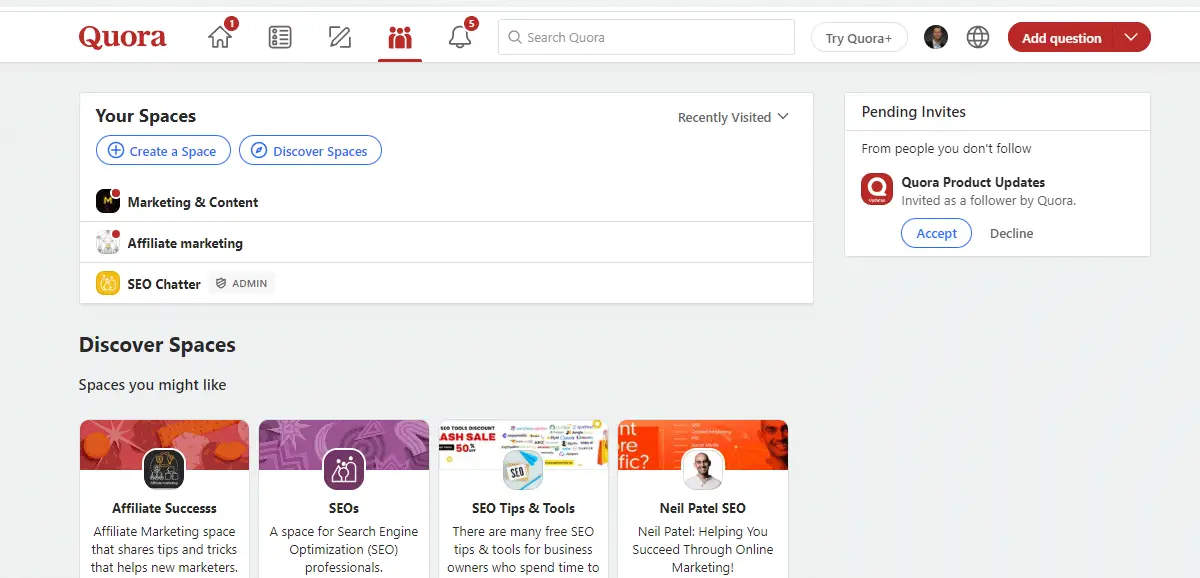Click the Discover Spaces section heading
The height and width of the screenshot is (578, 1200).
click(x=157, y=345)
